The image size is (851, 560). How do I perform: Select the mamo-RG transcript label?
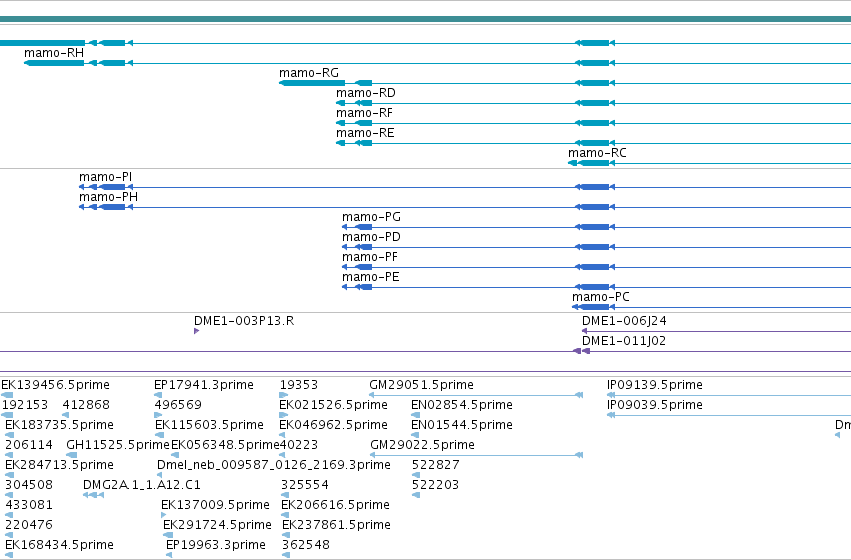309,73
